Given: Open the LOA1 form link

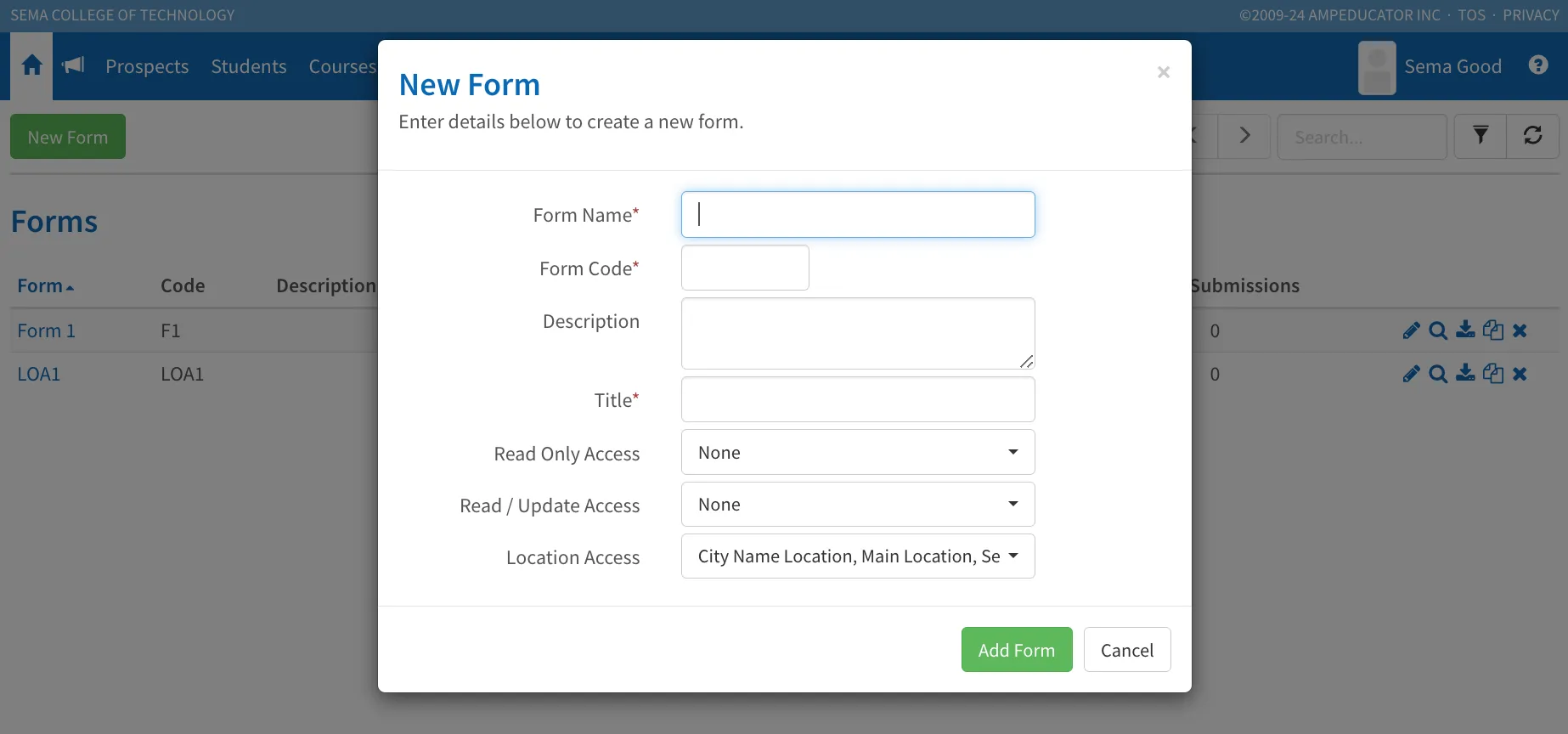Looking at the screenshot, I should [x=39, y=374].
